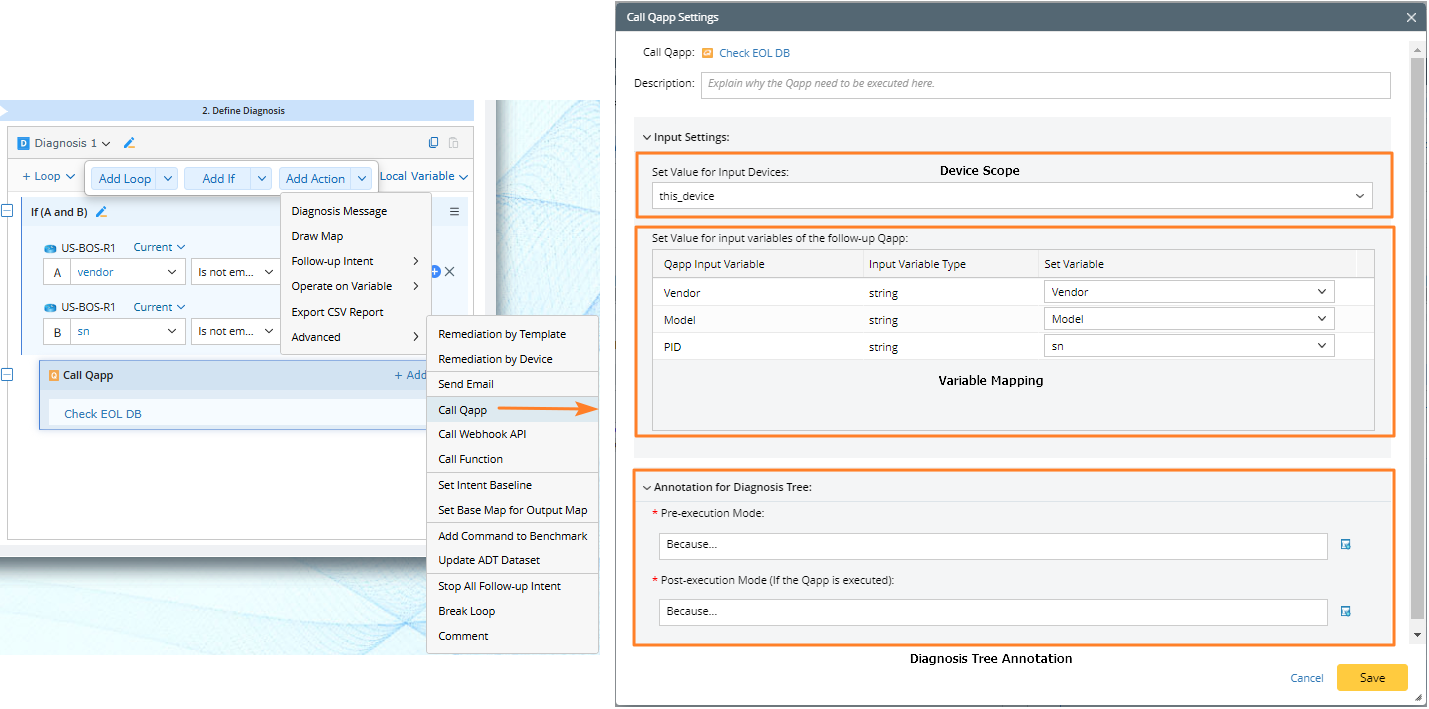1429x709 pixels.
Task: Expand the Add Action dropdown arrow
Action: [362, 178]
